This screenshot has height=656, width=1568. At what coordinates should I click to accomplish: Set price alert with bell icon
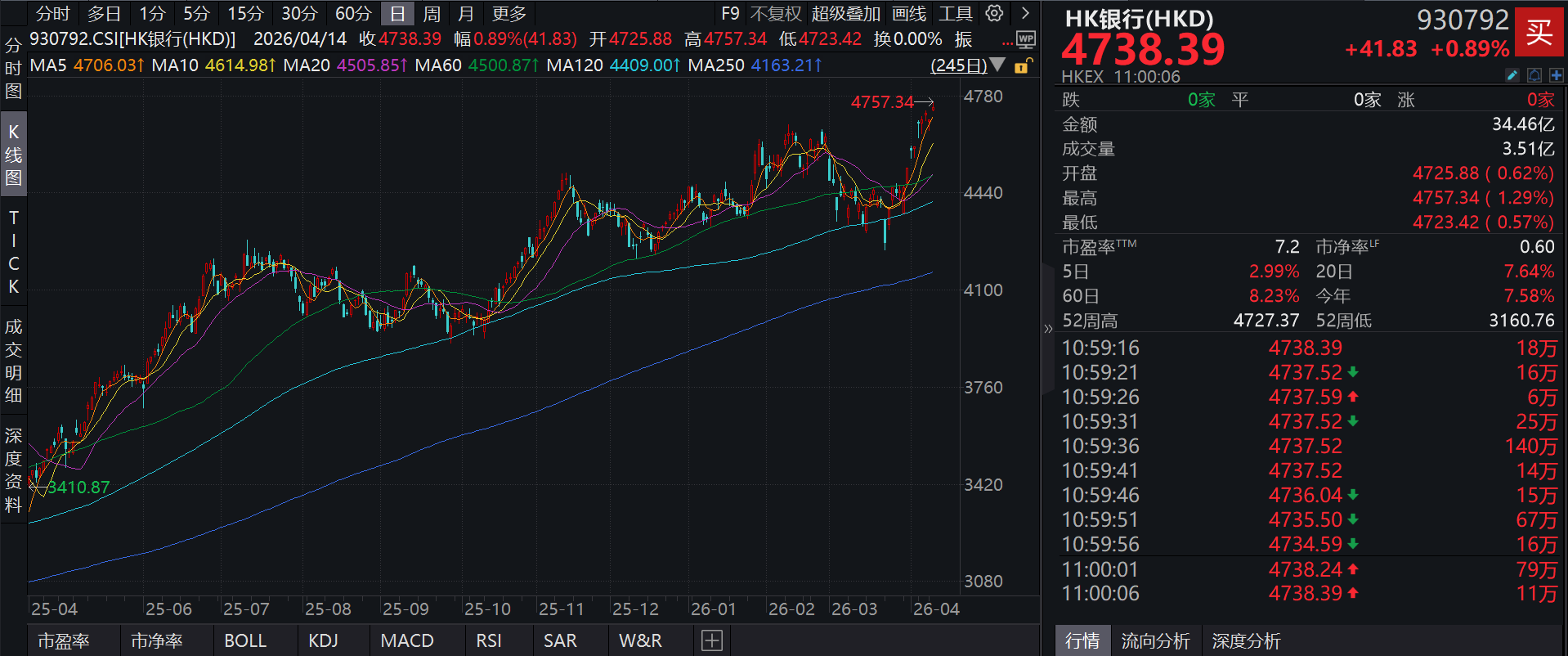pos(1534,75)
